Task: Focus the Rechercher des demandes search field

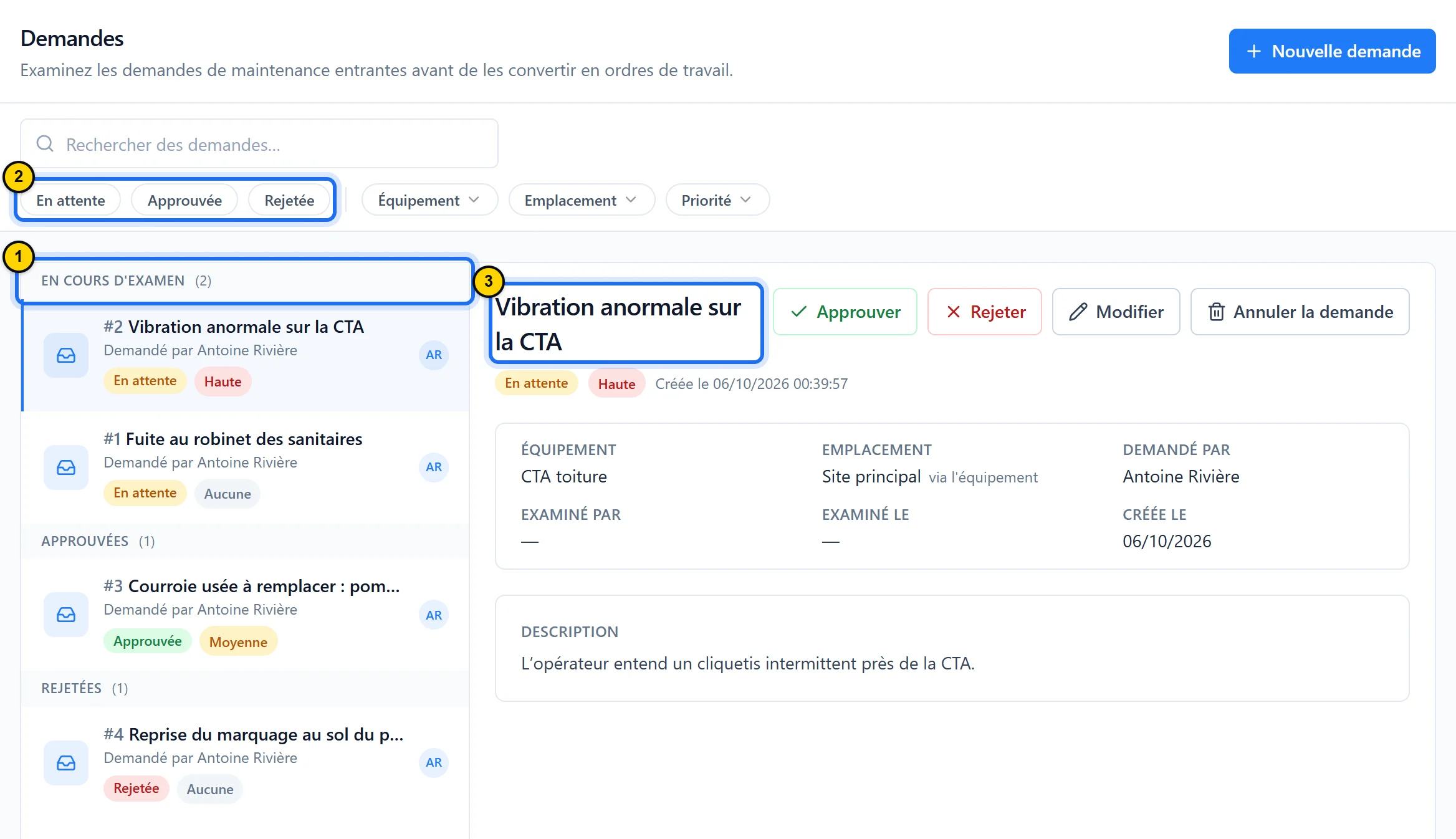Action: click(259, 144)
